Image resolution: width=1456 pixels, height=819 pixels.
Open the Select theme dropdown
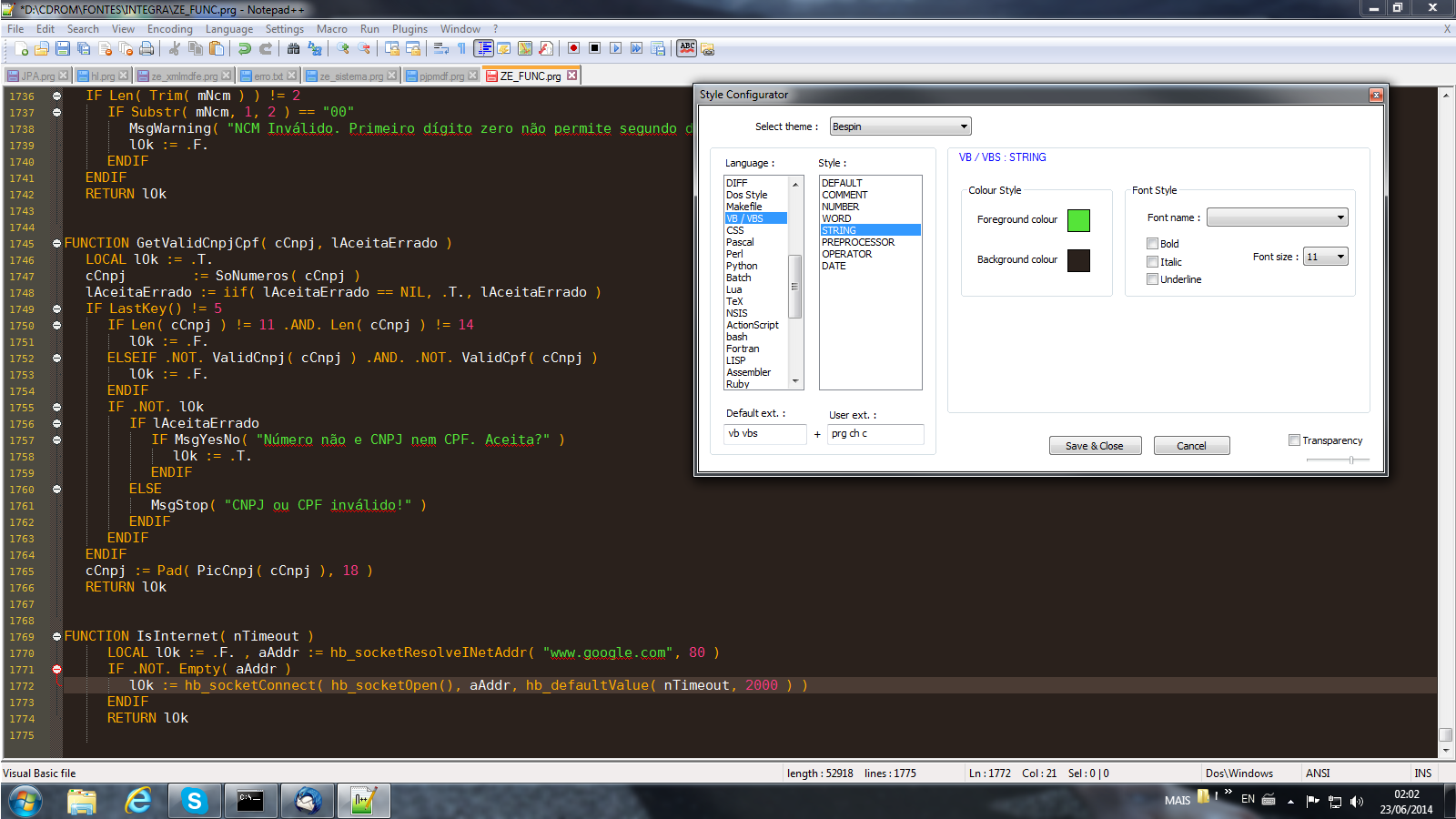(900, 126)
